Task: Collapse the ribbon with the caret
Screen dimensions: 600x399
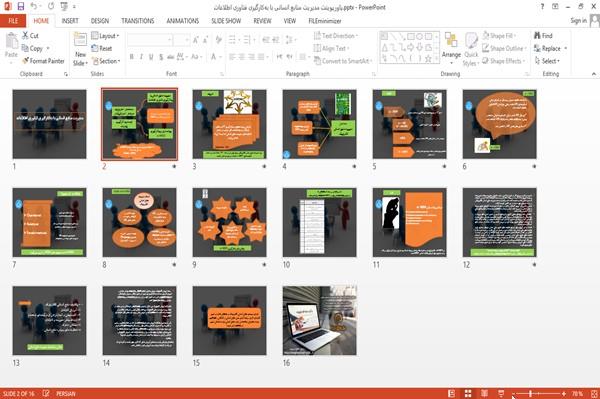Action: tap(594, 74)
